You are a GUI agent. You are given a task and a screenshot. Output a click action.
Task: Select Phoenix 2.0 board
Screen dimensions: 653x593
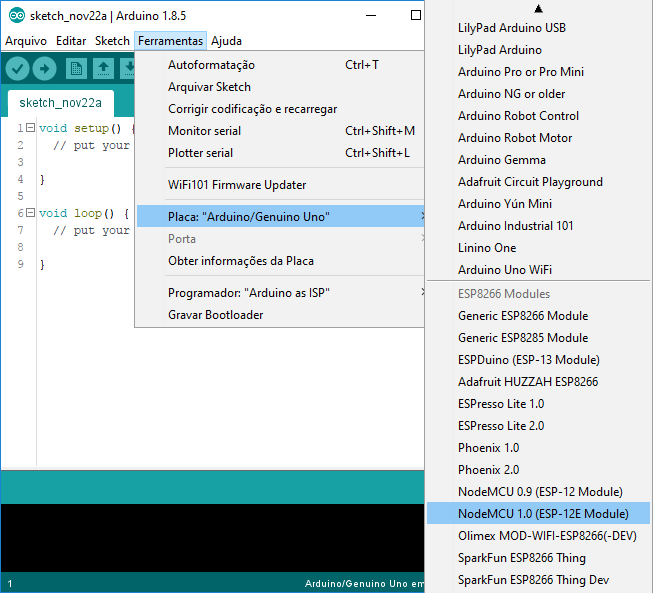point(538,470)
